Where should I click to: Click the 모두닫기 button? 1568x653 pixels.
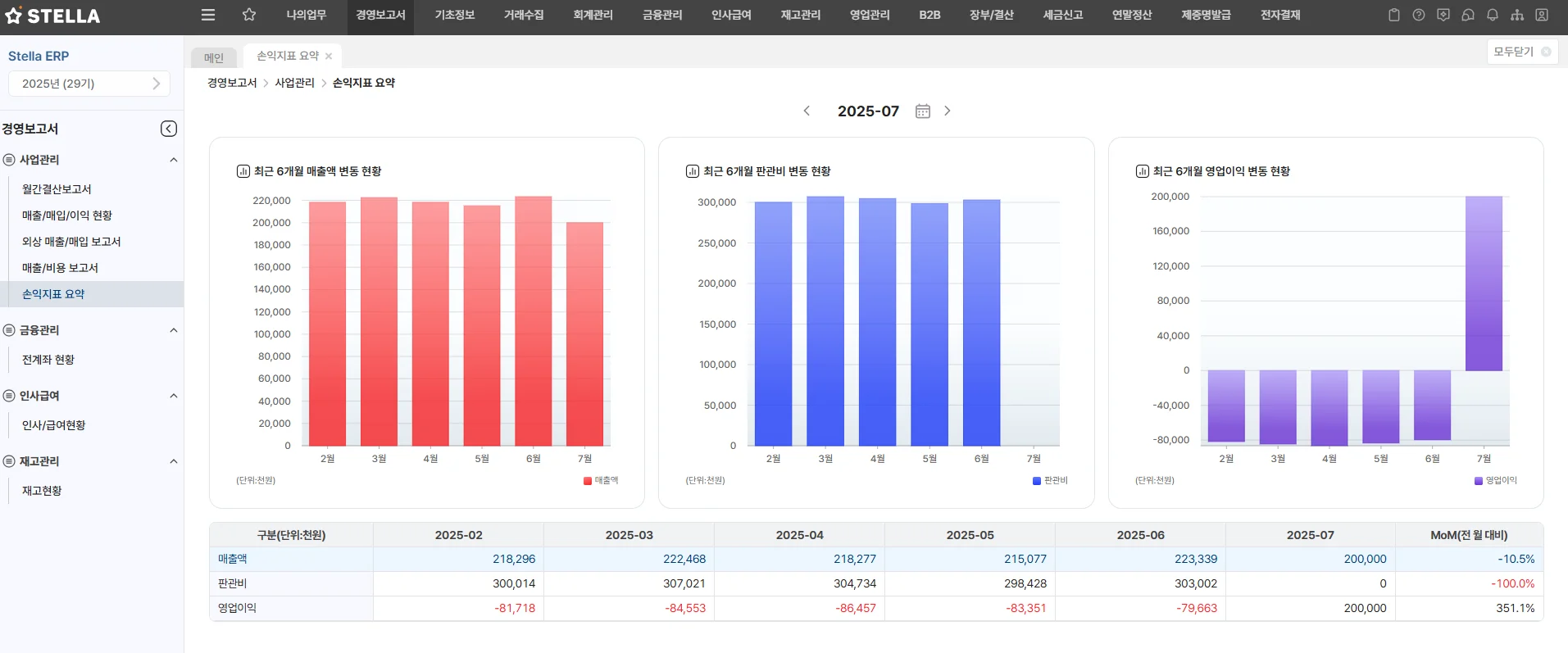click(x=1521, y=52)
